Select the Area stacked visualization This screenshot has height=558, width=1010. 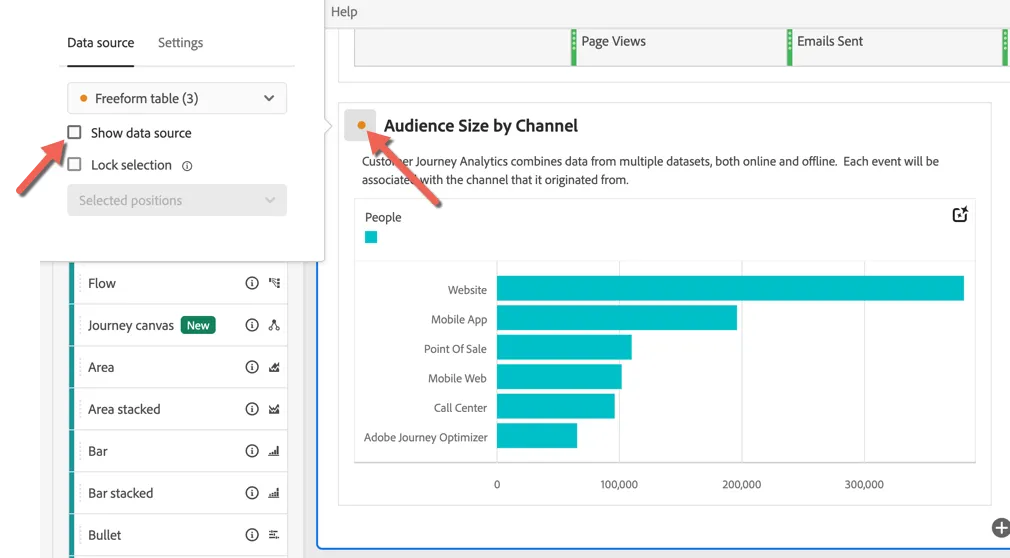(x=180, y=409)
